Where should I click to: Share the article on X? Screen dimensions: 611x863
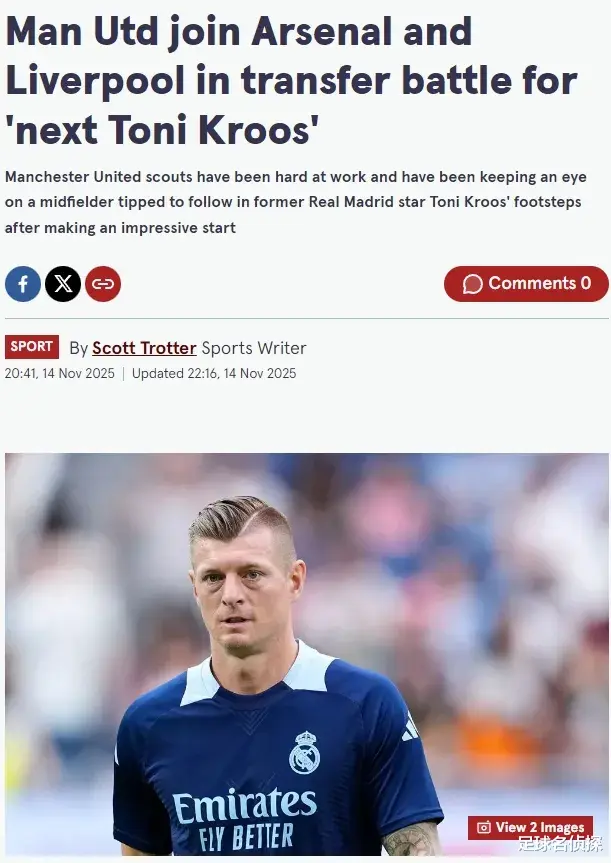(x=63, y=284)
